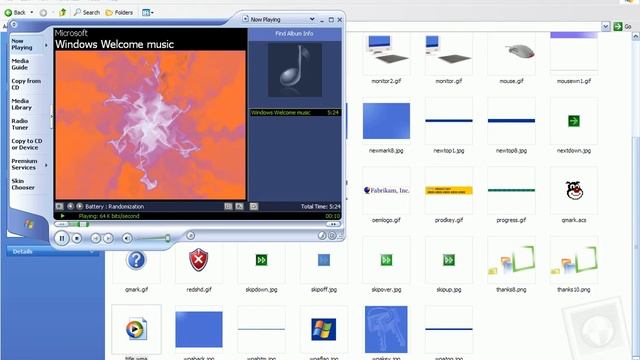The width and height of the screenshot is (640, 360).
Task: Click the volume slider handle
Action: tap(167, 238)
